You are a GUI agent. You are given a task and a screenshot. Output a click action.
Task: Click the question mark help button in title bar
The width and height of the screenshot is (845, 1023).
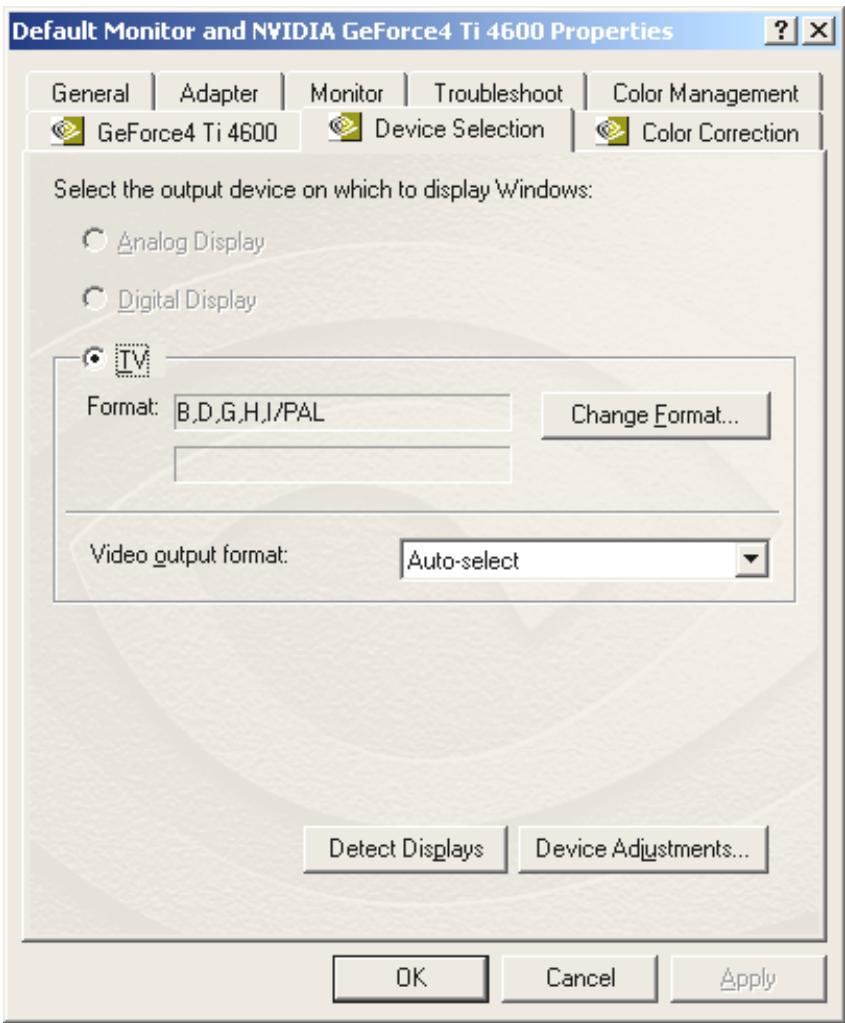coord(780,31)
